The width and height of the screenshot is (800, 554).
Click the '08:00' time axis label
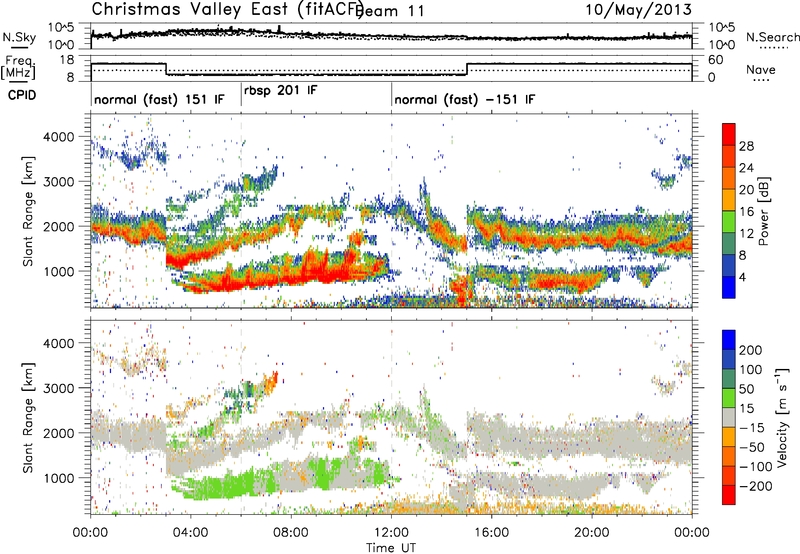291,532
